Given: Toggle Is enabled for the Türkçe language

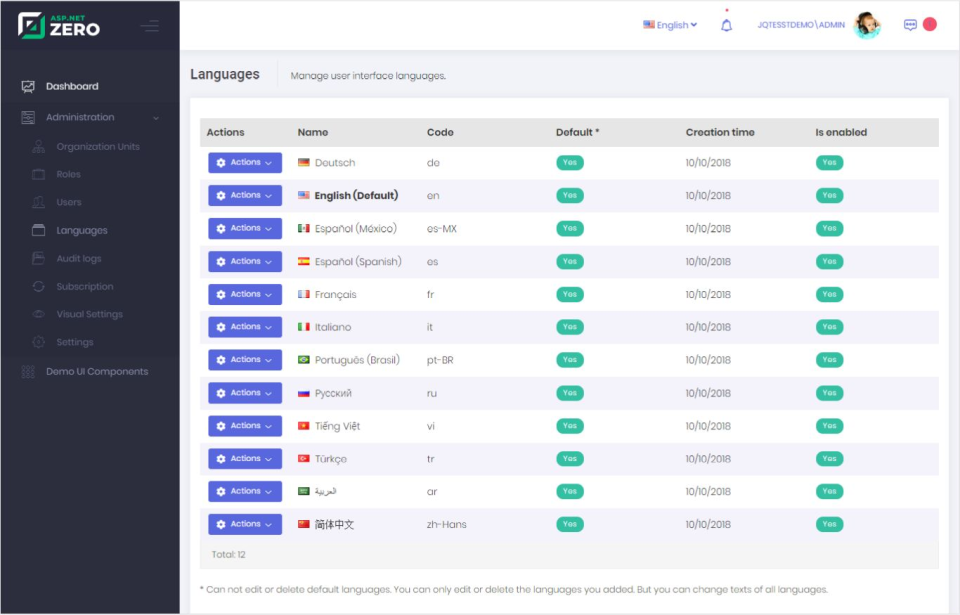Looking at the screenshot, I should pos(829,458).
